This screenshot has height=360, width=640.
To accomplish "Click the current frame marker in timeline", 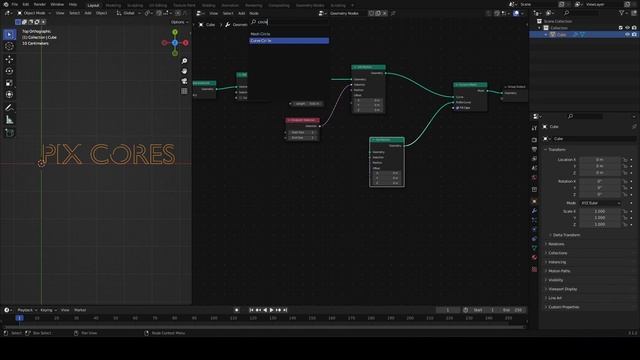I will pos(19,318).
